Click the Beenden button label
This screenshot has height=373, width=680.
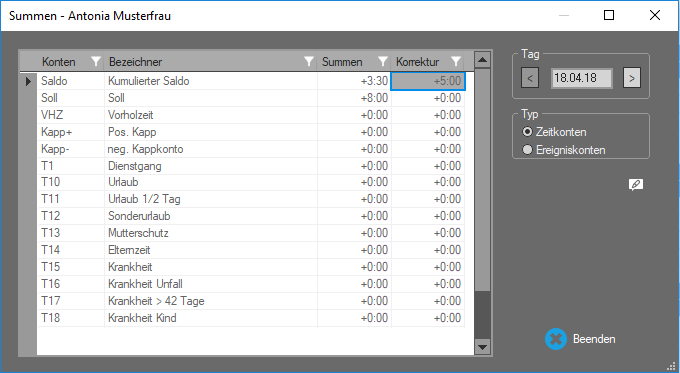tap(594, 339)
